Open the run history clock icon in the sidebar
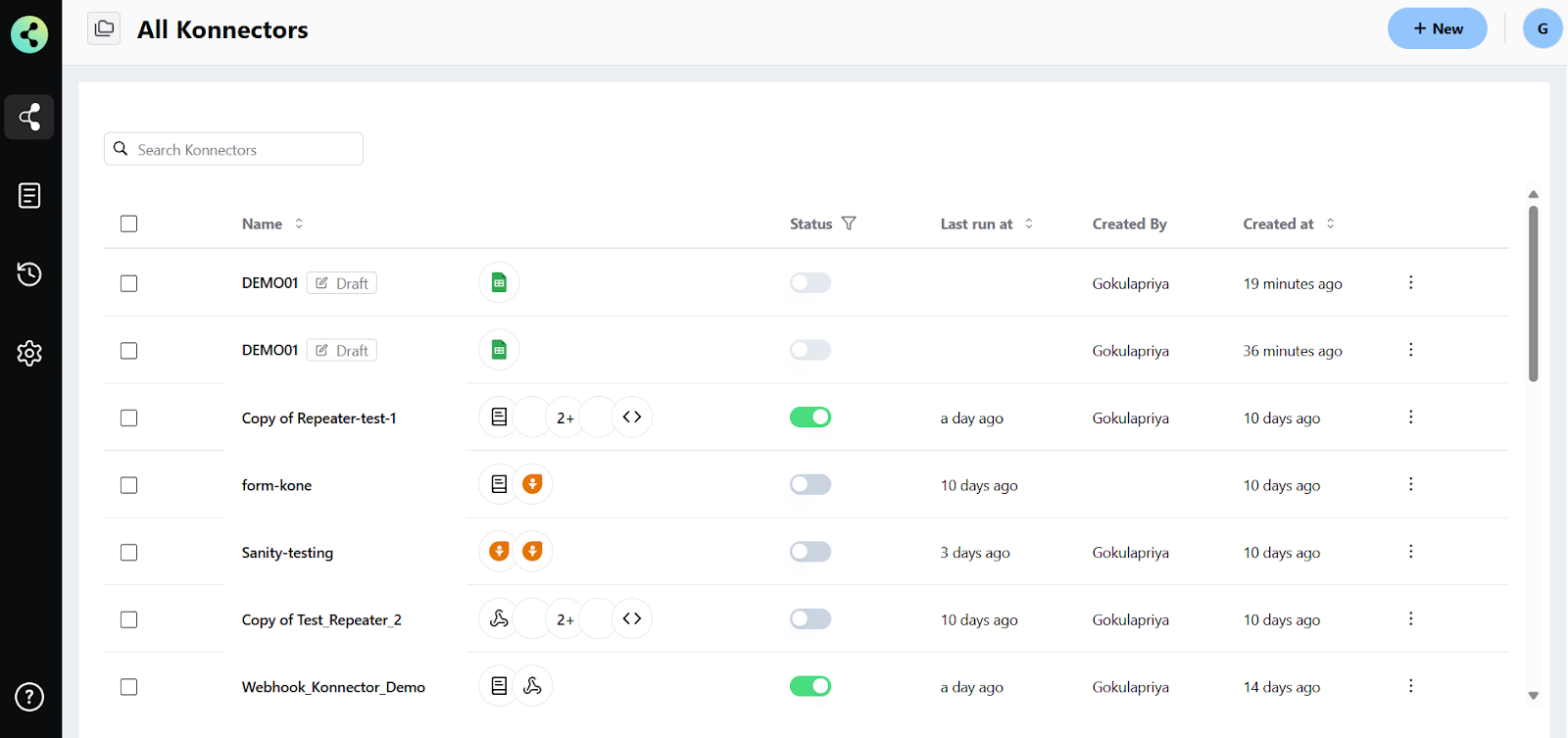Screen dimensions: 1568x738 point(29,273)
